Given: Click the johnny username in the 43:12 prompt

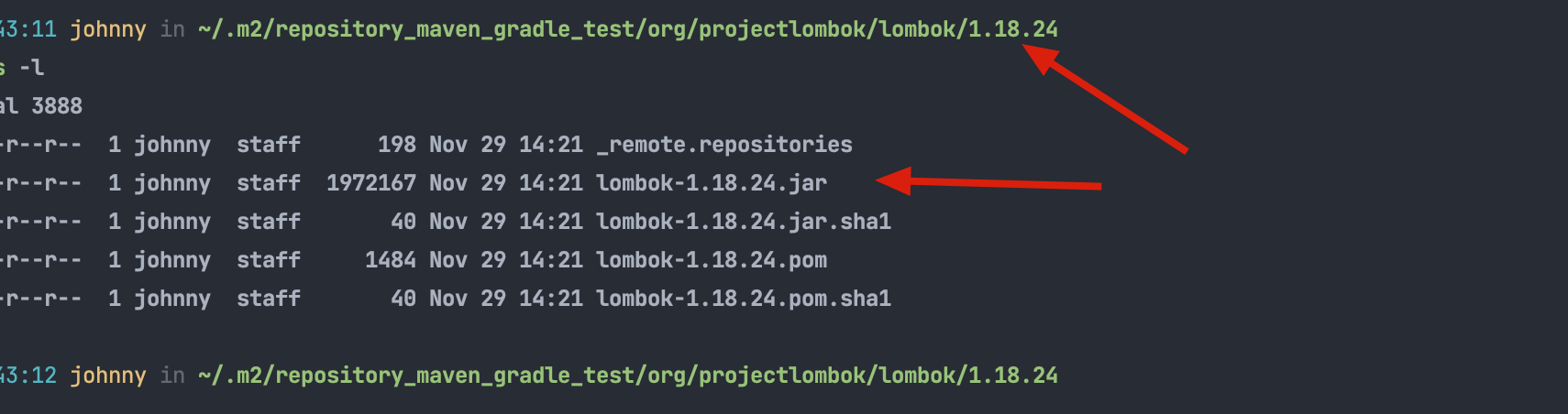Looking at the screenshot, I should (x=108, y=376).
